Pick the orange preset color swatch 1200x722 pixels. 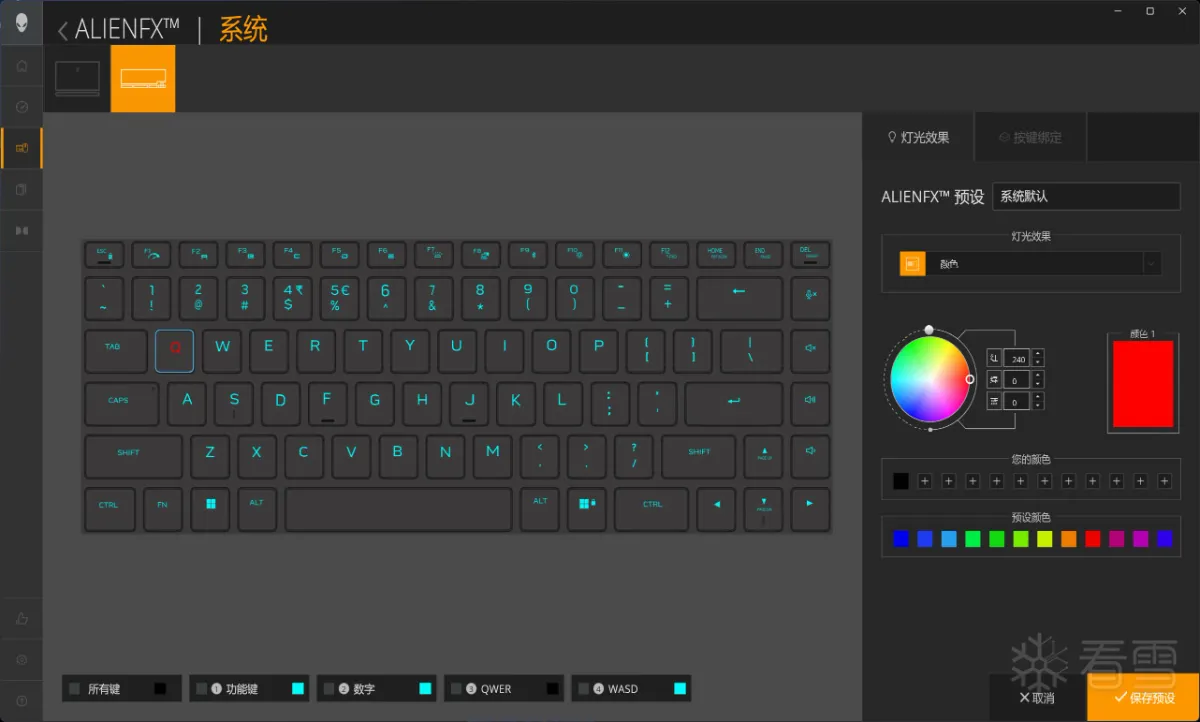point(1069,539)
